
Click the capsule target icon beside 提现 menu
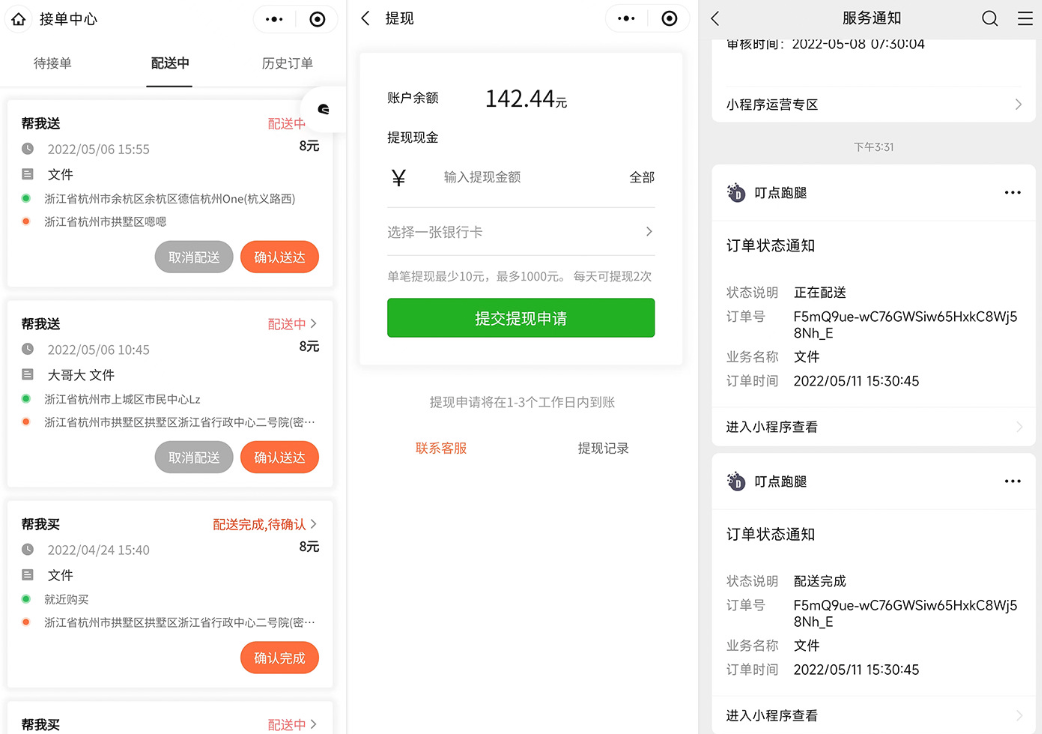[x=668, y=18]
